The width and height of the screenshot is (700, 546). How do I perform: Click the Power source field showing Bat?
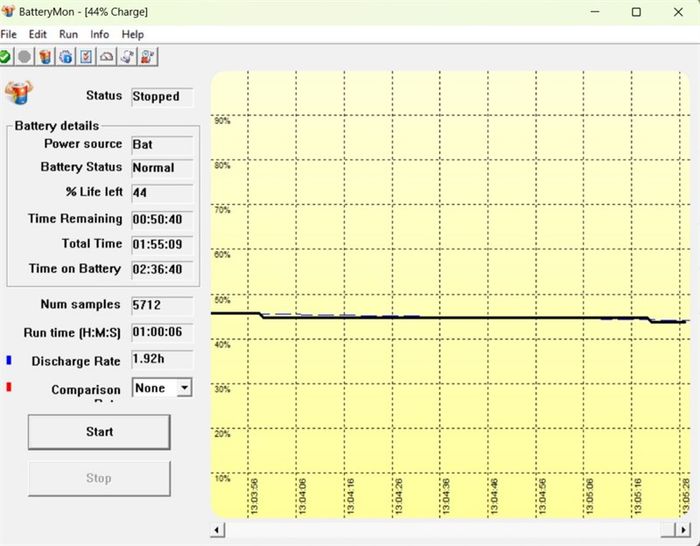click(162, 145)
